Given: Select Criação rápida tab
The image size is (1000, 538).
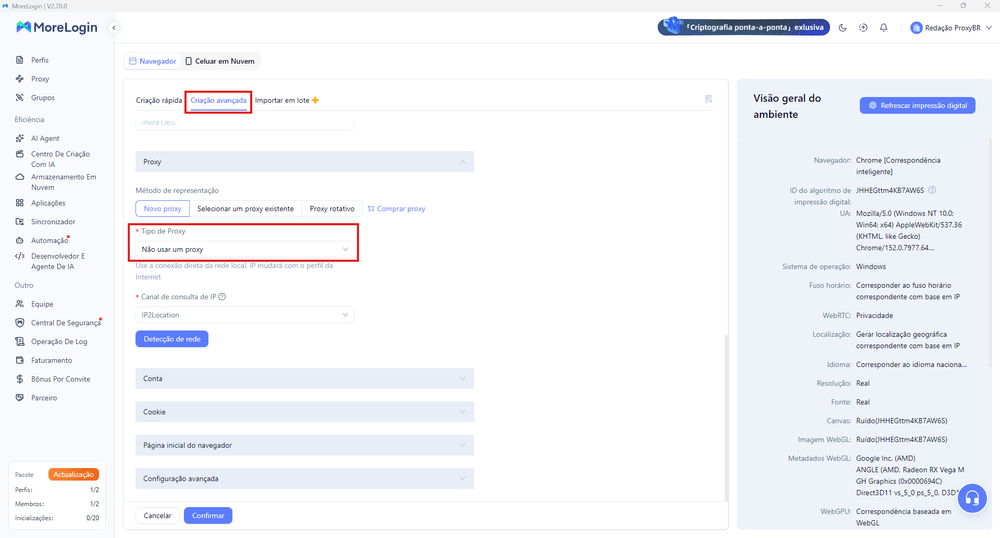Looking at the screenshot, I should tap(159, 100).
